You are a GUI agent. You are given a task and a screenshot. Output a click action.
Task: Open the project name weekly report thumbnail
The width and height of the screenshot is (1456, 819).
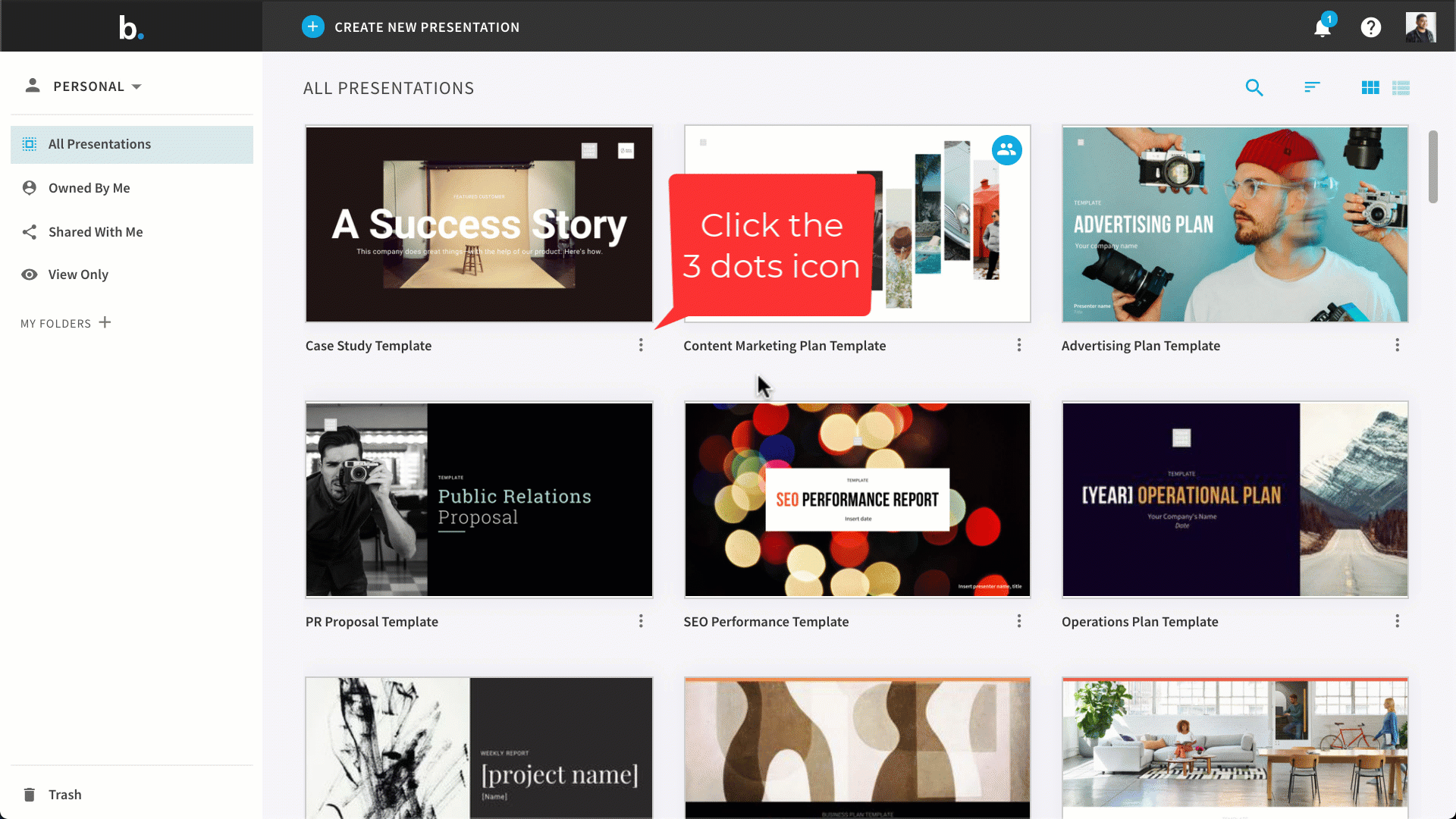[x=479, y=748]
